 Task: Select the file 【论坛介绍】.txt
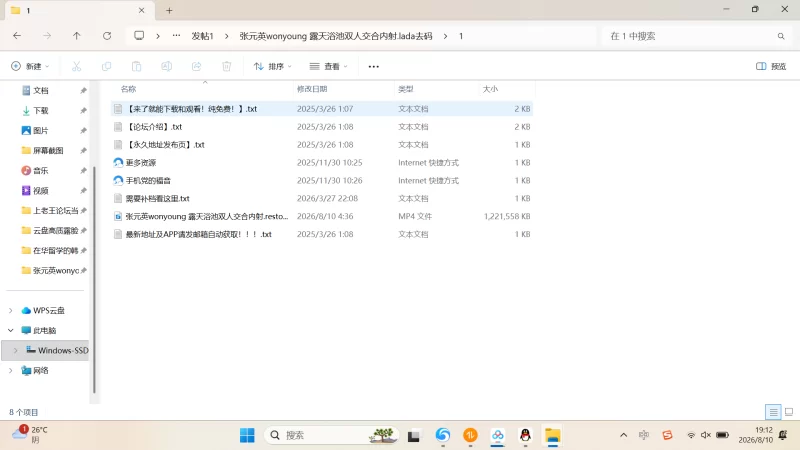tap(322, 127)
